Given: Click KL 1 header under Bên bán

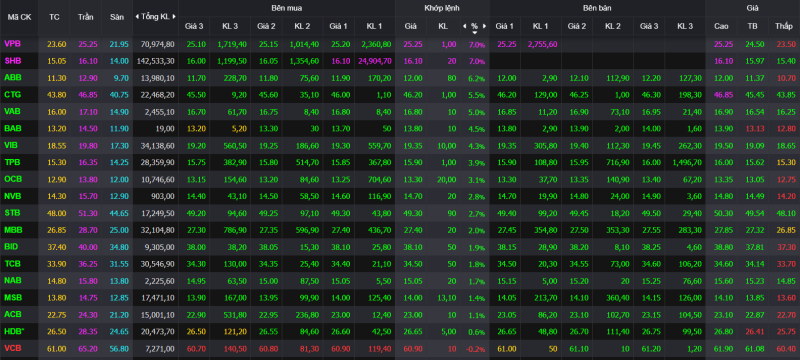Looking at the screenshot, I should click(x=540, y=26).
